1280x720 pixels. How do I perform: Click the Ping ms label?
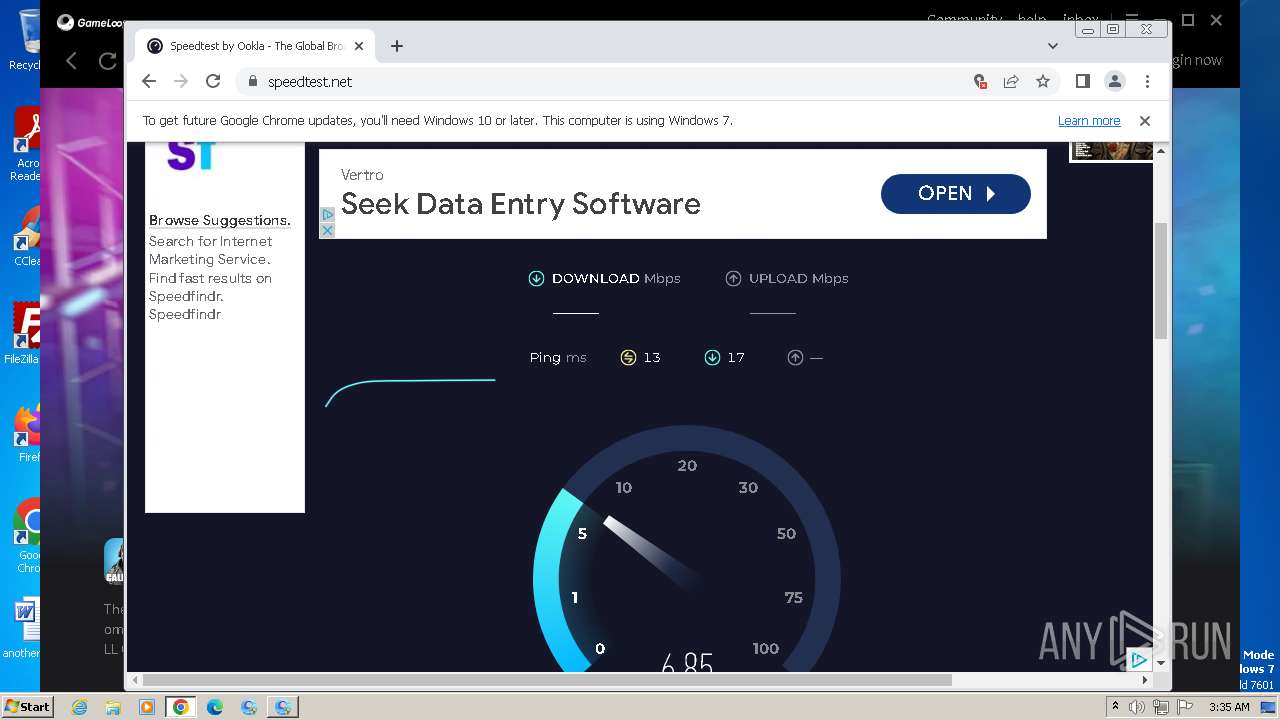pyautogui.click(x=558, y=358)
